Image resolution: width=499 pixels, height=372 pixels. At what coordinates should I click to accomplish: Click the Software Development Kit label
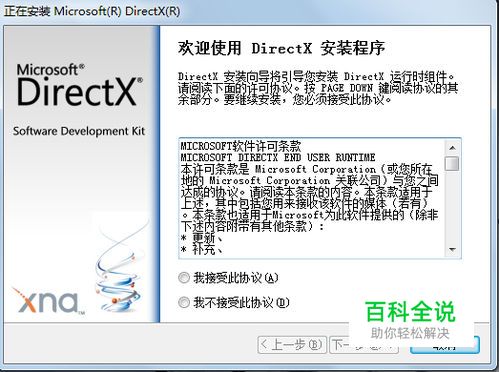pyautogui.click(x=79, y=131)
